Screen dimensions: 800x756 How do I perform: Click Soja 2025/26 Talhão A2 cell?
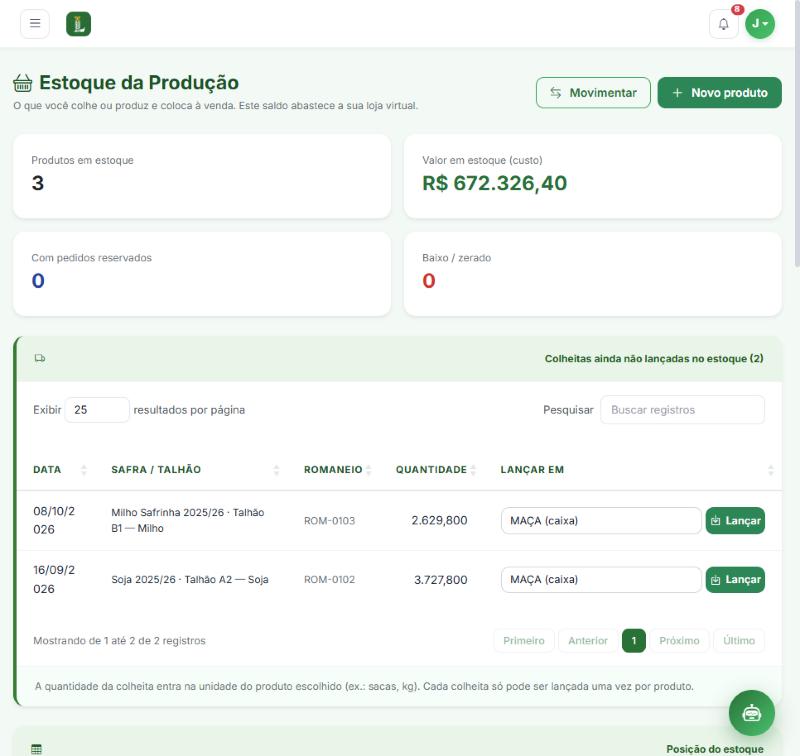190,579
